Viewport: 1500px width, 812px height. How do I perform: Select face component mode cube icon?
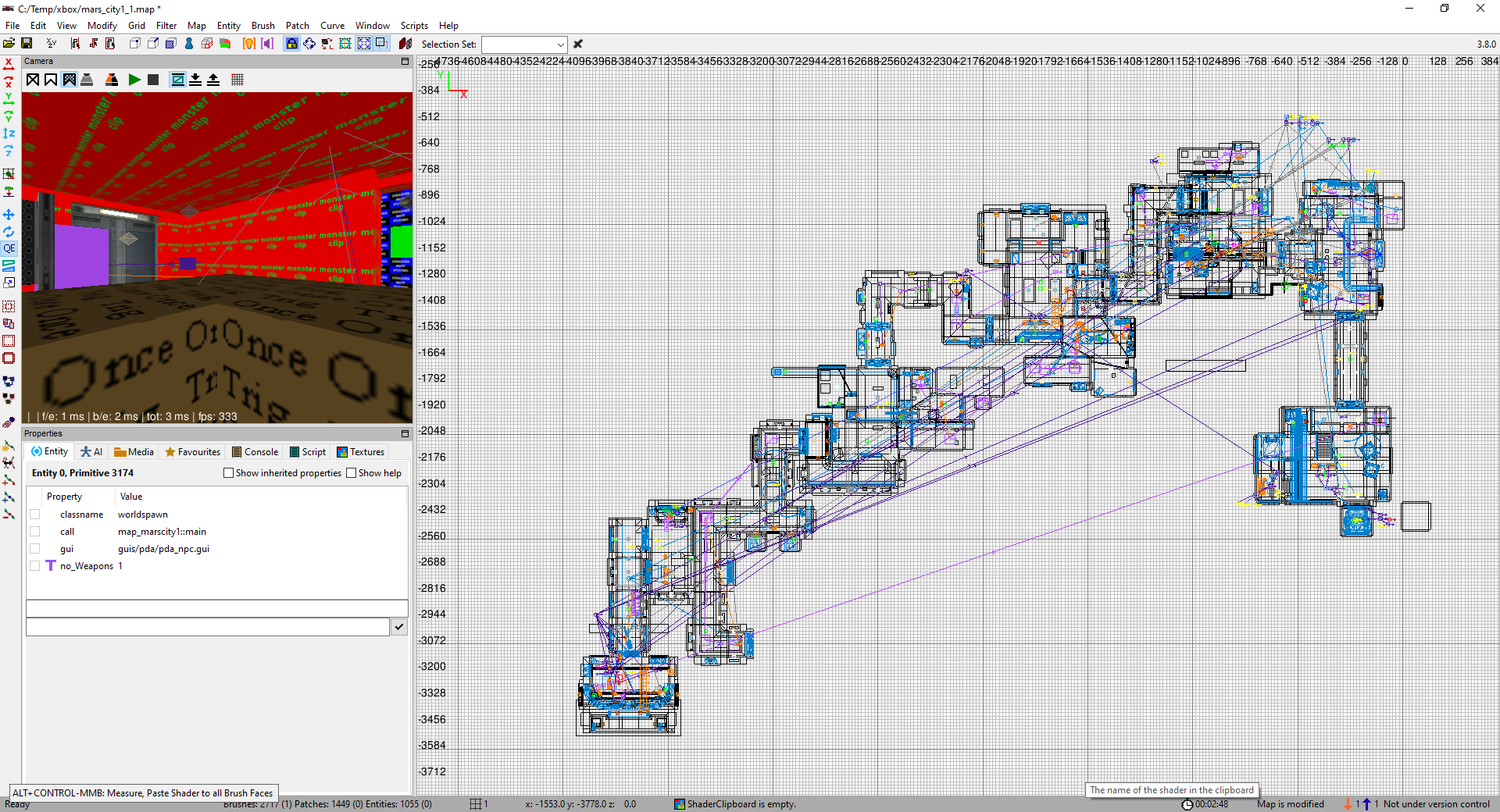170,44
